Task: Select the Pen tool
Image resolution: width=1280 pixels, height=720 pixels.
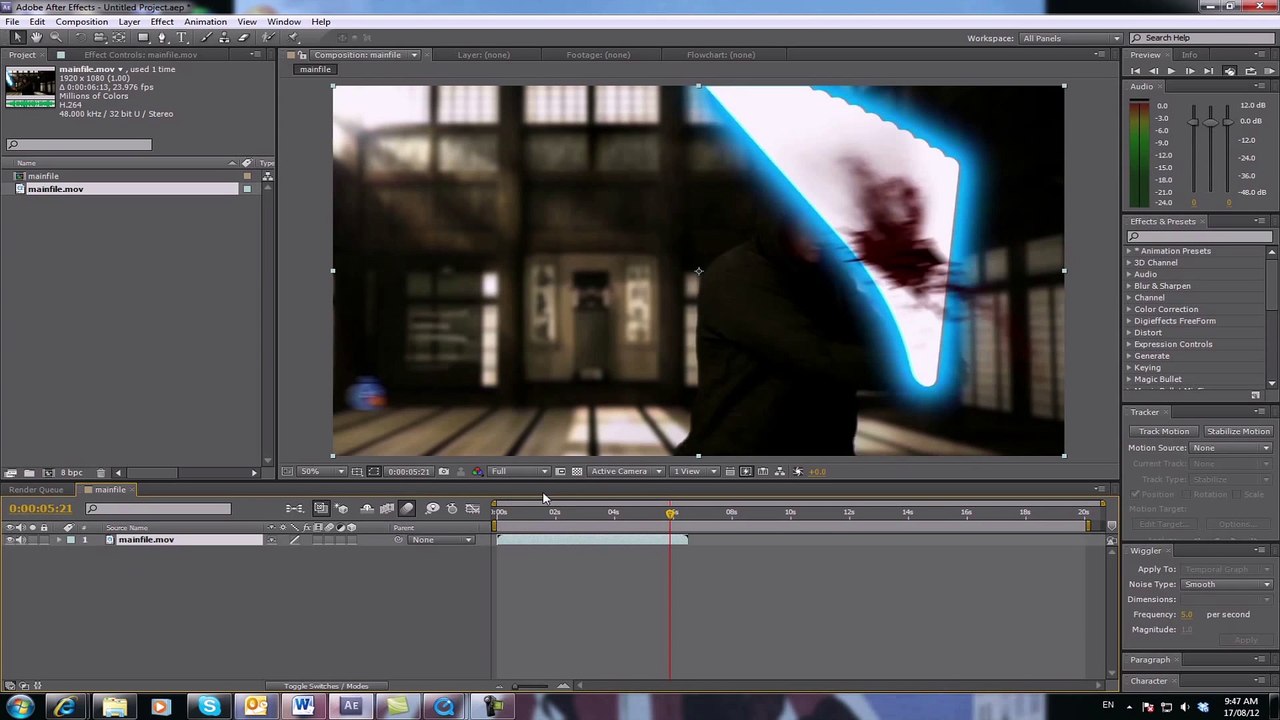Action: pos(162,38)
